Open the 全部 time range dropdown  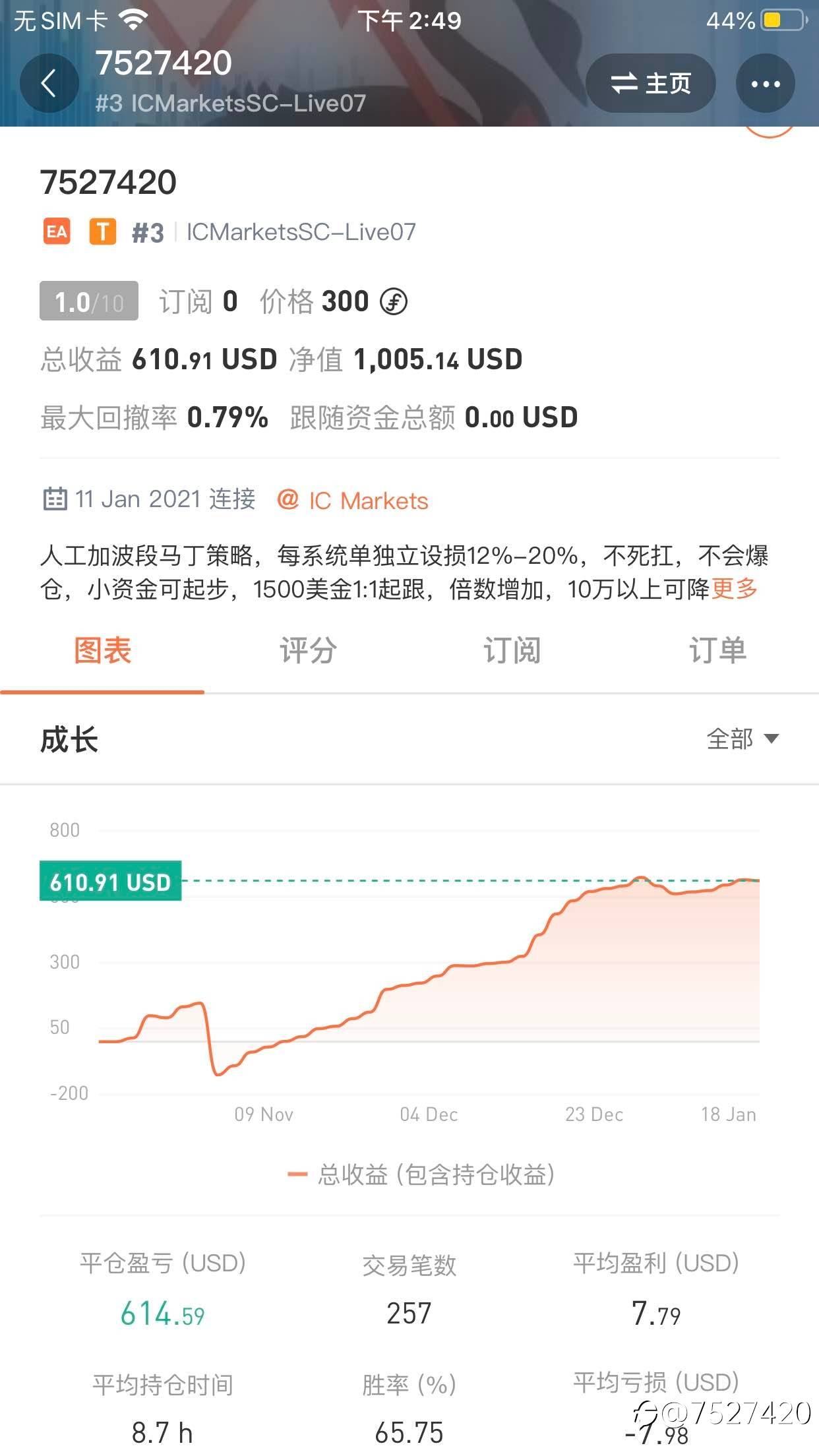pos(742,739)
